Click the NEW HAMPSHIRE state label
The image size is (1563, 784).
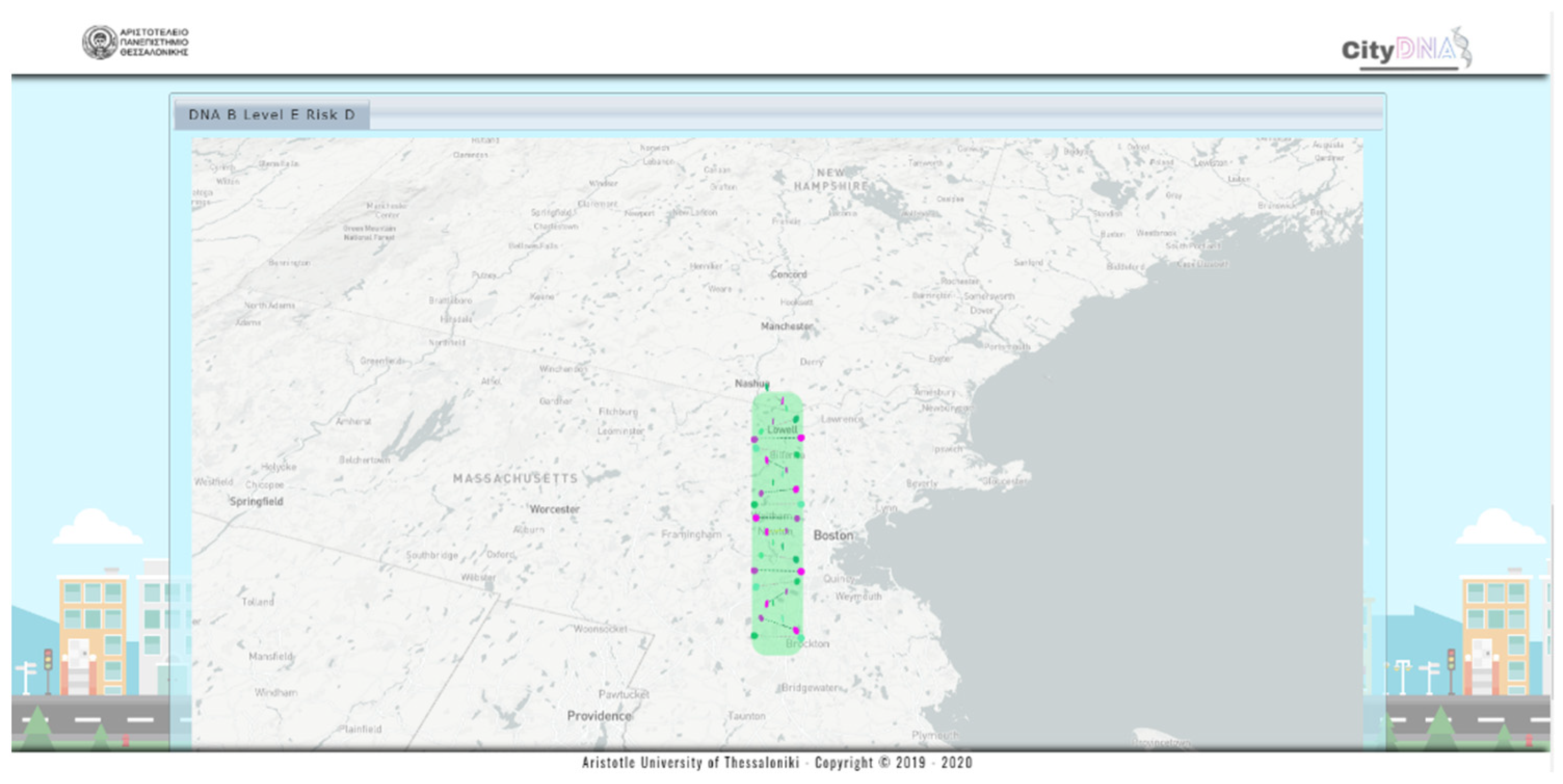click(x=831, y=179)
